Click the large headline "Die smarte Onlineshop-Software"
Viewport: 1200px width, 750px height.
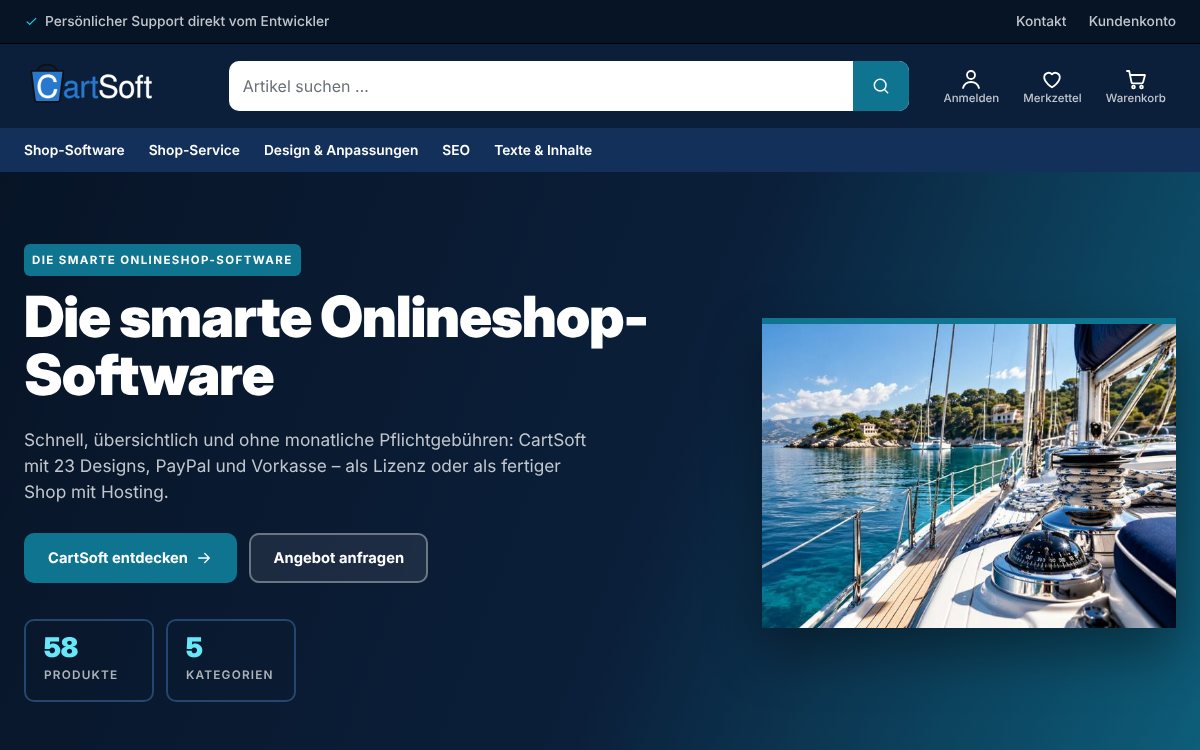(335, 347)
